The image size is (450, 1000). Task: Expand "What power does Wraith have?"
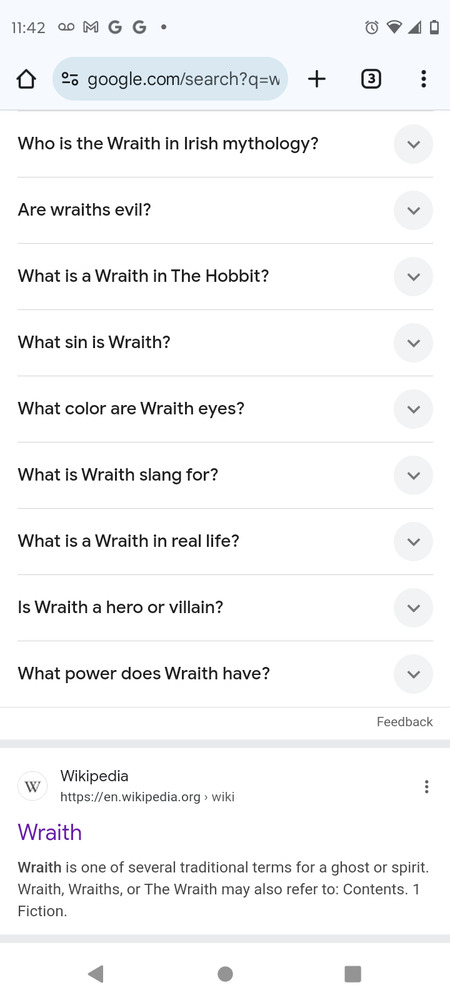[225, 674]
